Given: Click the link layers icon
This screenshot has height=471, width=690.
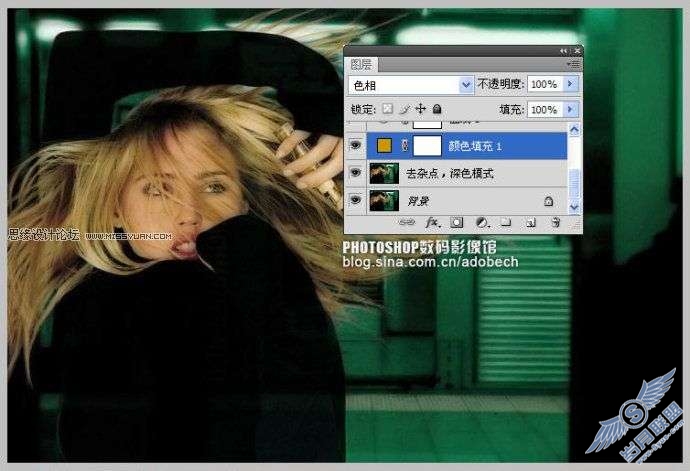Looking at the screenshot, I should click(x=407, y=223).
